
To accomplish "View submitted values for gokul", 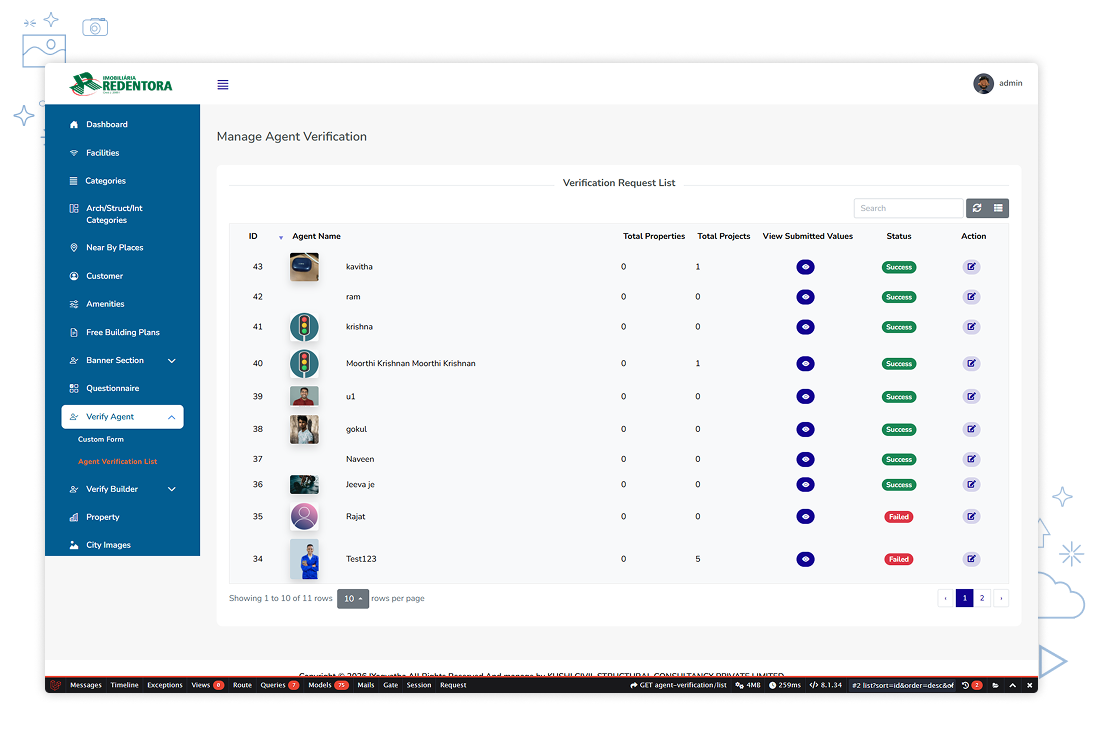I will (x=805, y=430).
